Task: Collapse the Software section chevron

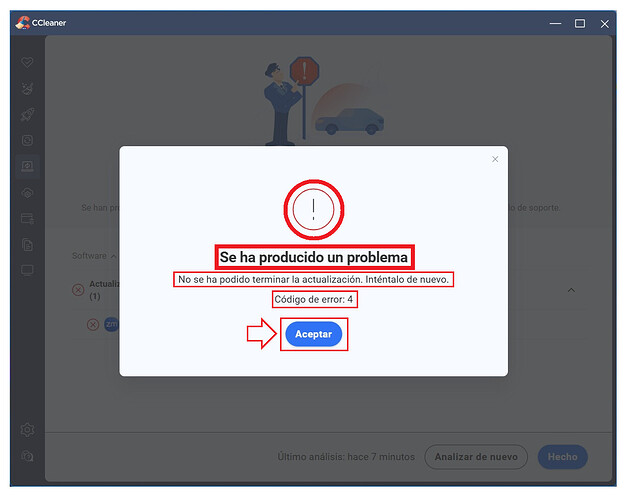Action: (114, 256)
